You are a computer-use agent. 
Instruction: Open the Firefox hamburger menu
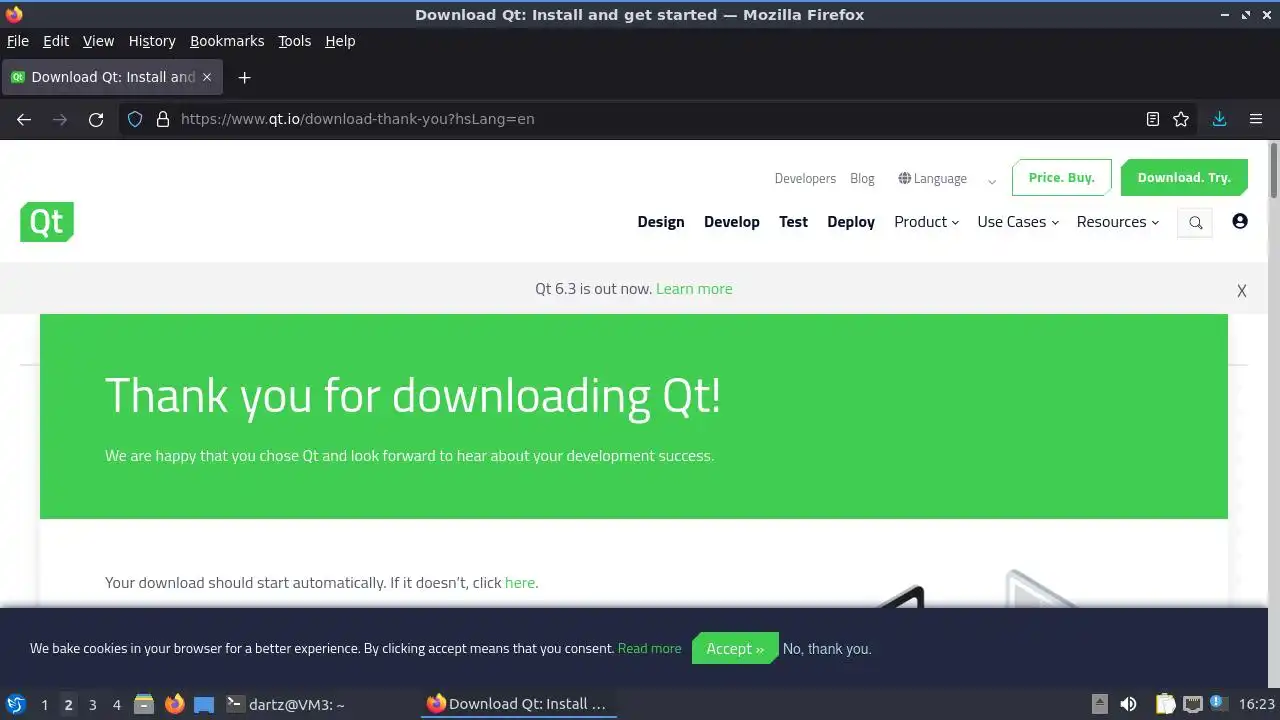click(1256, 119)
